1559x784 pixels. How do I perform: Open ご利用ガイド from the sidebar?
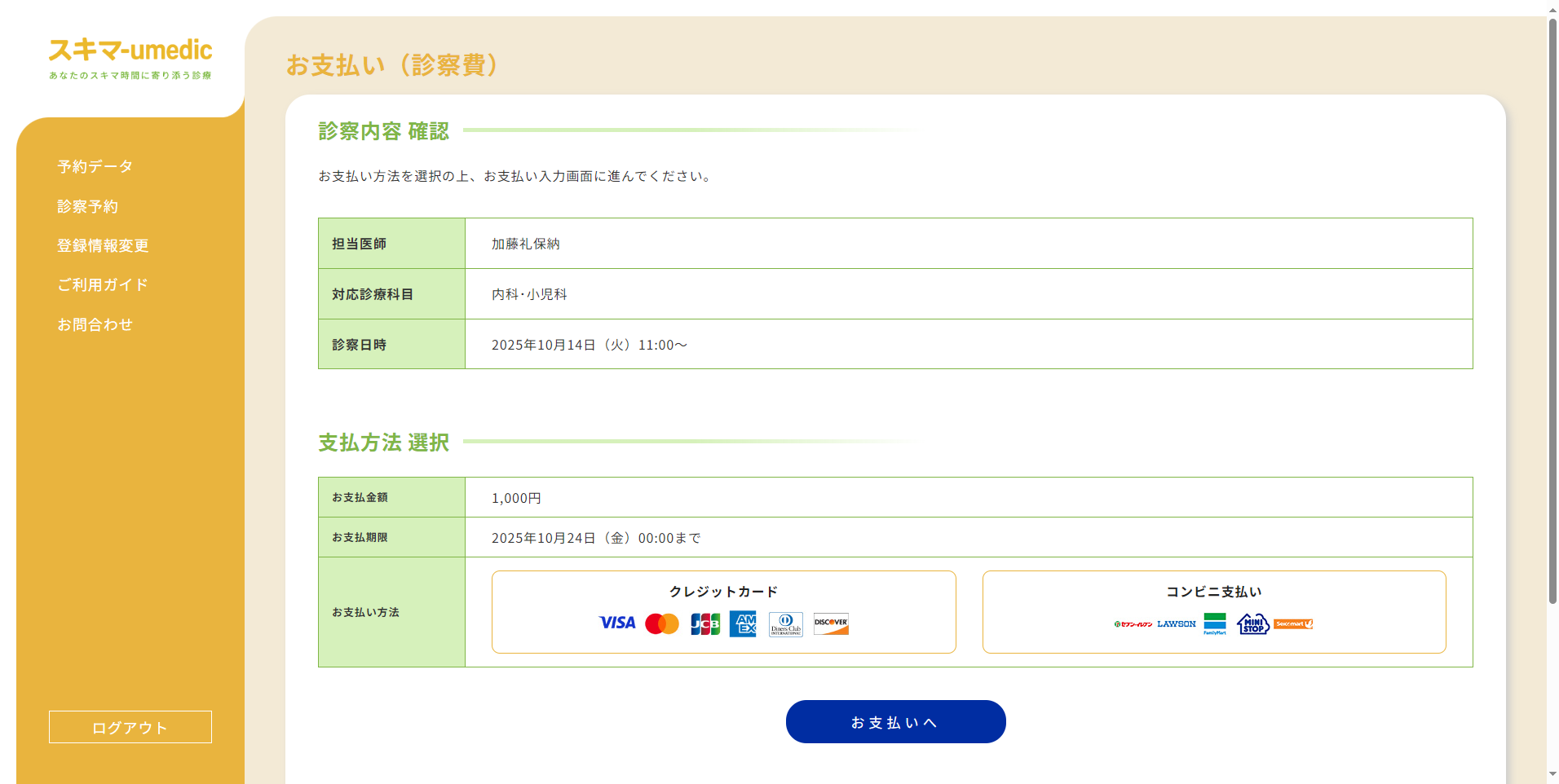[102, 284]
